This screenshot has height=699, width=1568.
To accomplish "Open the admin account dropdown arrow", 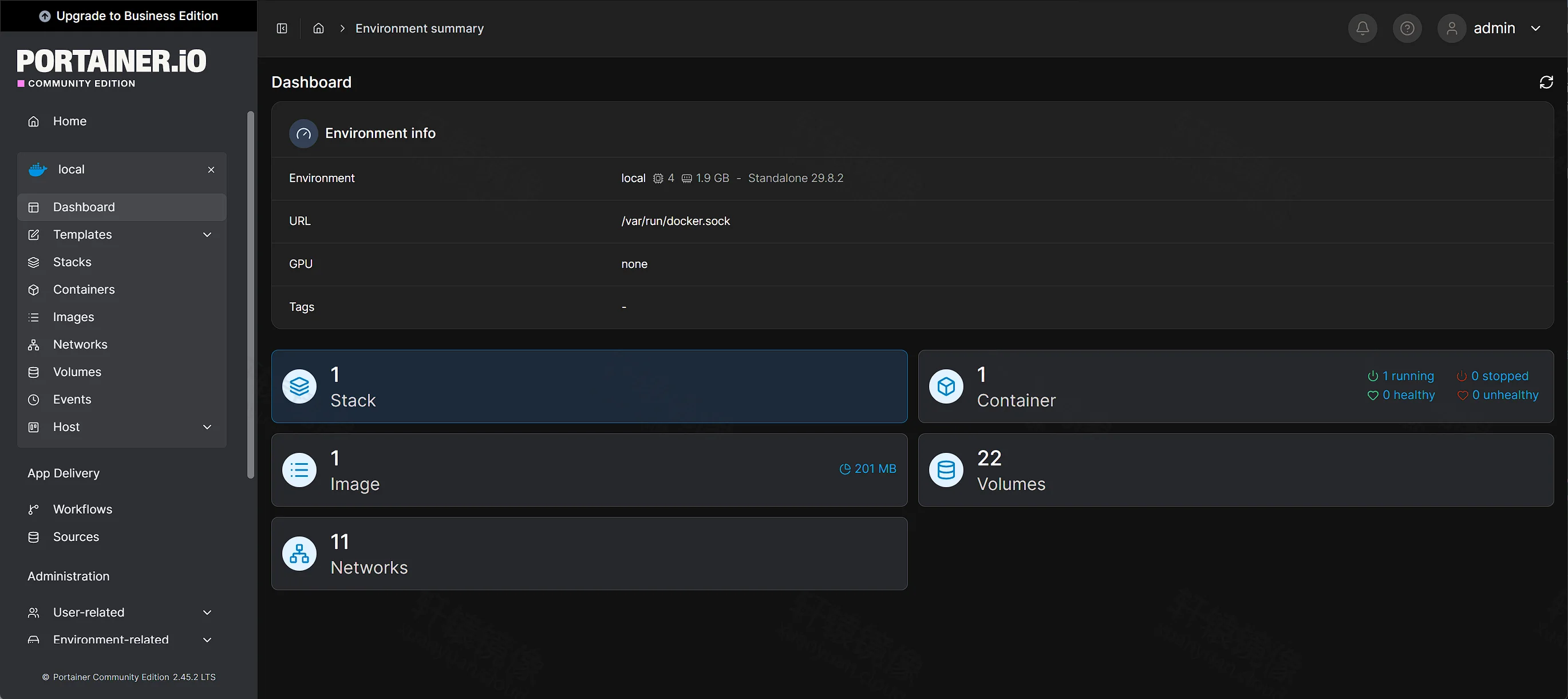I will pos(1535,28).
